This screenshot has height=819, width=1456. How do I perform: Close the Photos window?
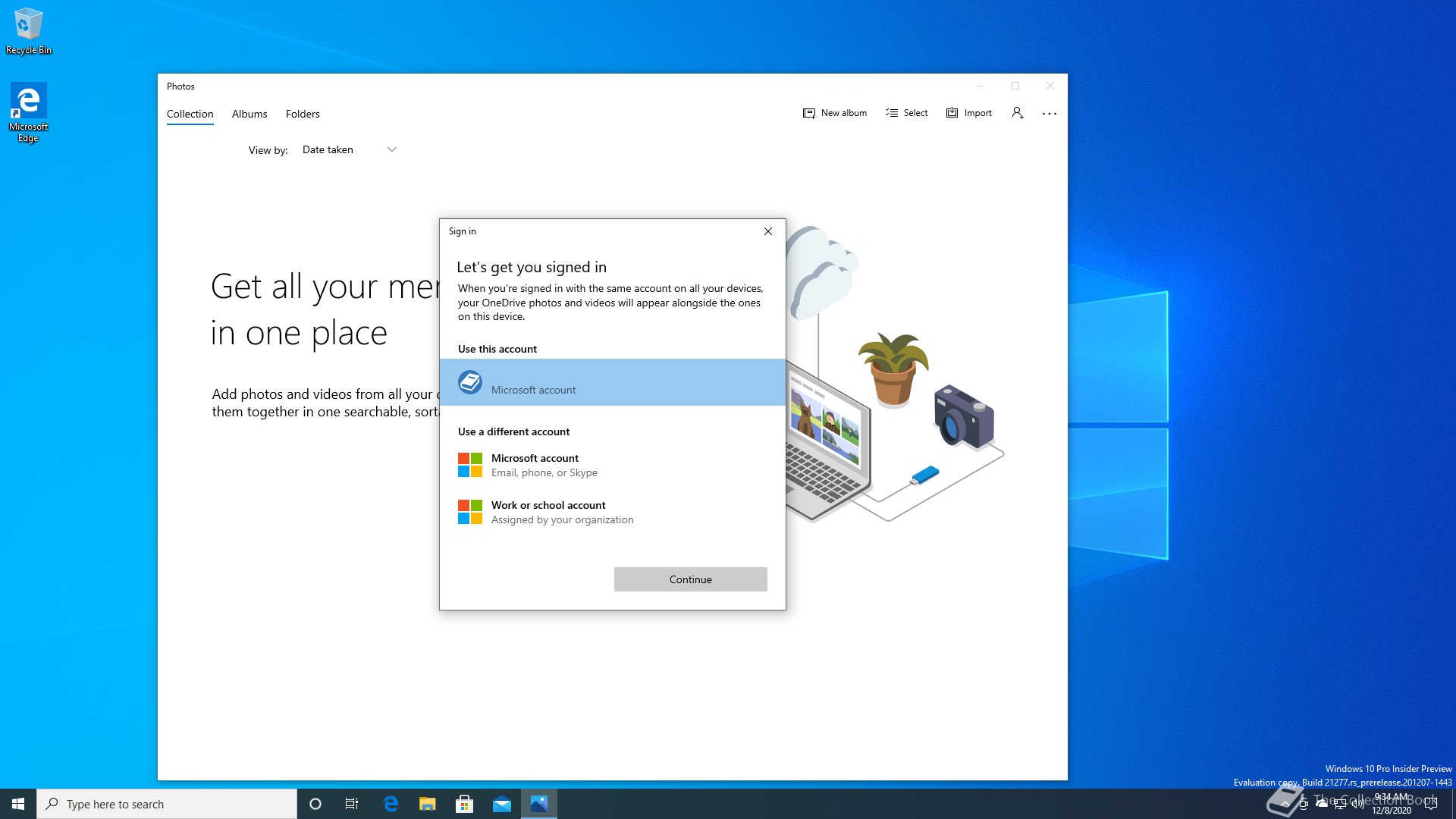coord(1050,86)
